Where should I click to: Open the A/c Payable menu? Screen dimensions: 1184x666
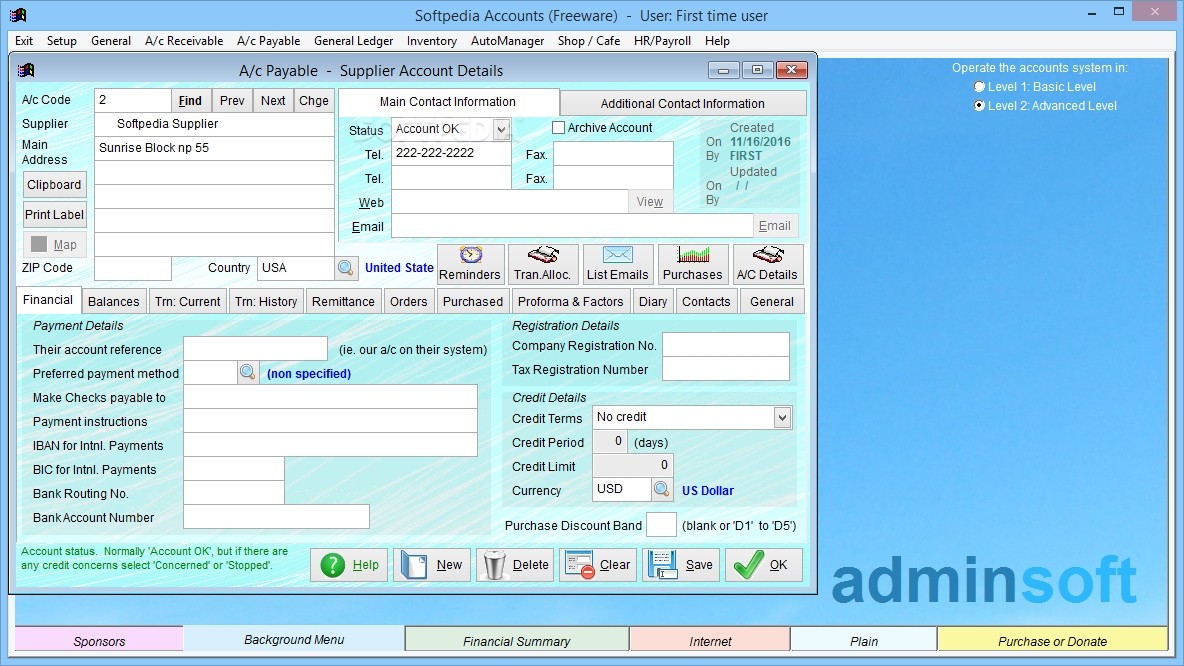[x=268, y=41]
